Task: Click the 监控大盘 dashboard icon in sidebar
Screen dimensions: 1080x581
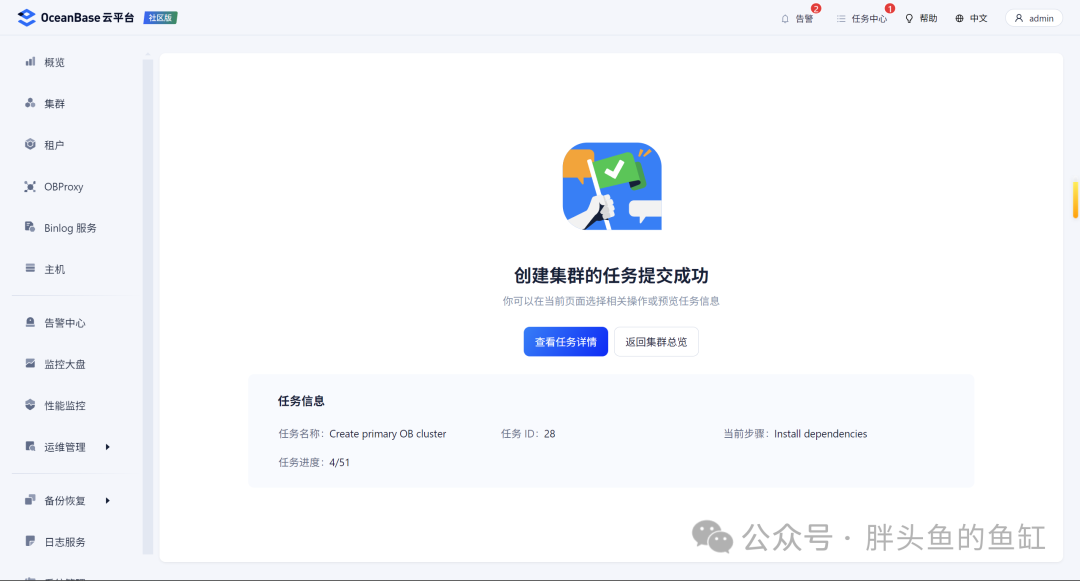Action: [x=30, y=363]
